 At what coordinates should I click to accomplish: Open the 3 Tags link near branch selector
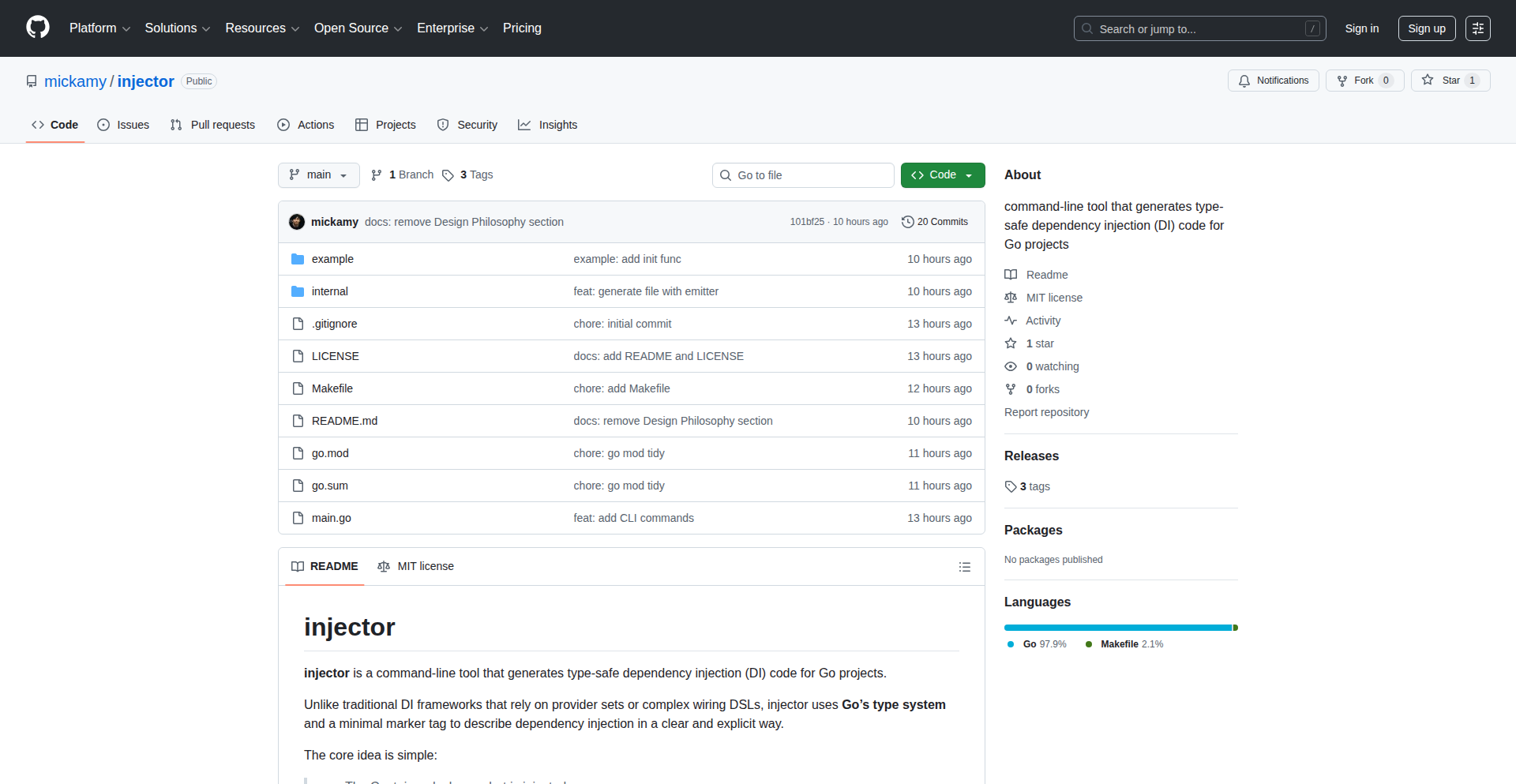(467, 175)
